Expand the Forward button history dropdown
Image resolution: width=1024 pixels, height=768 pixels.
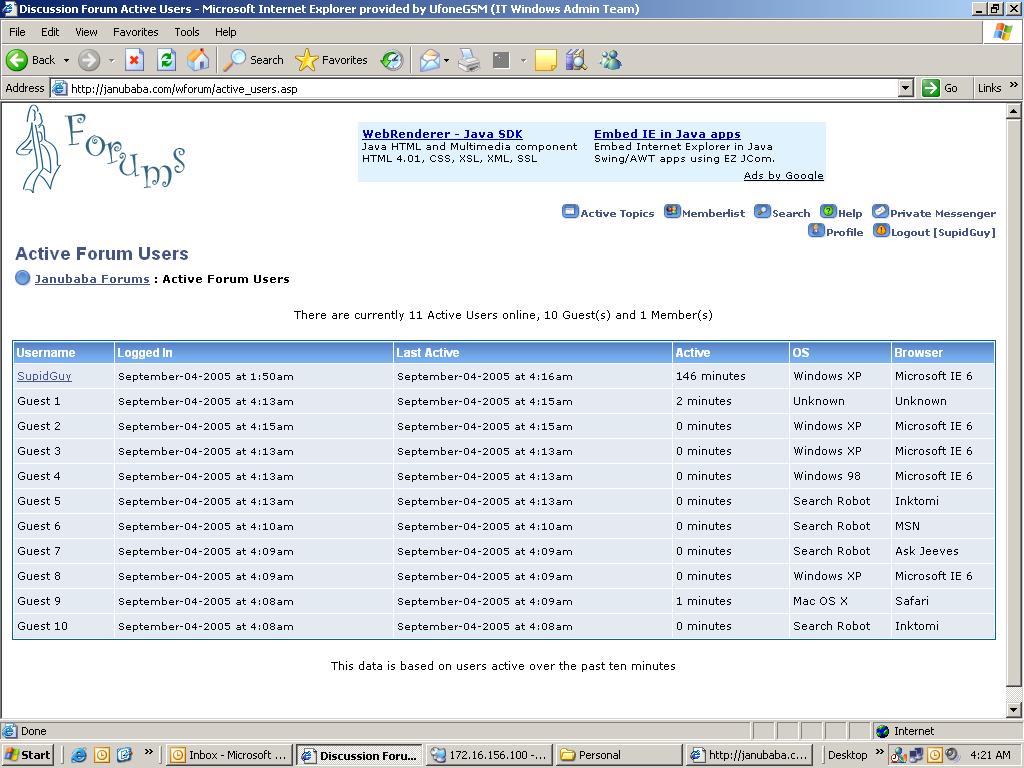coord(111,60)
